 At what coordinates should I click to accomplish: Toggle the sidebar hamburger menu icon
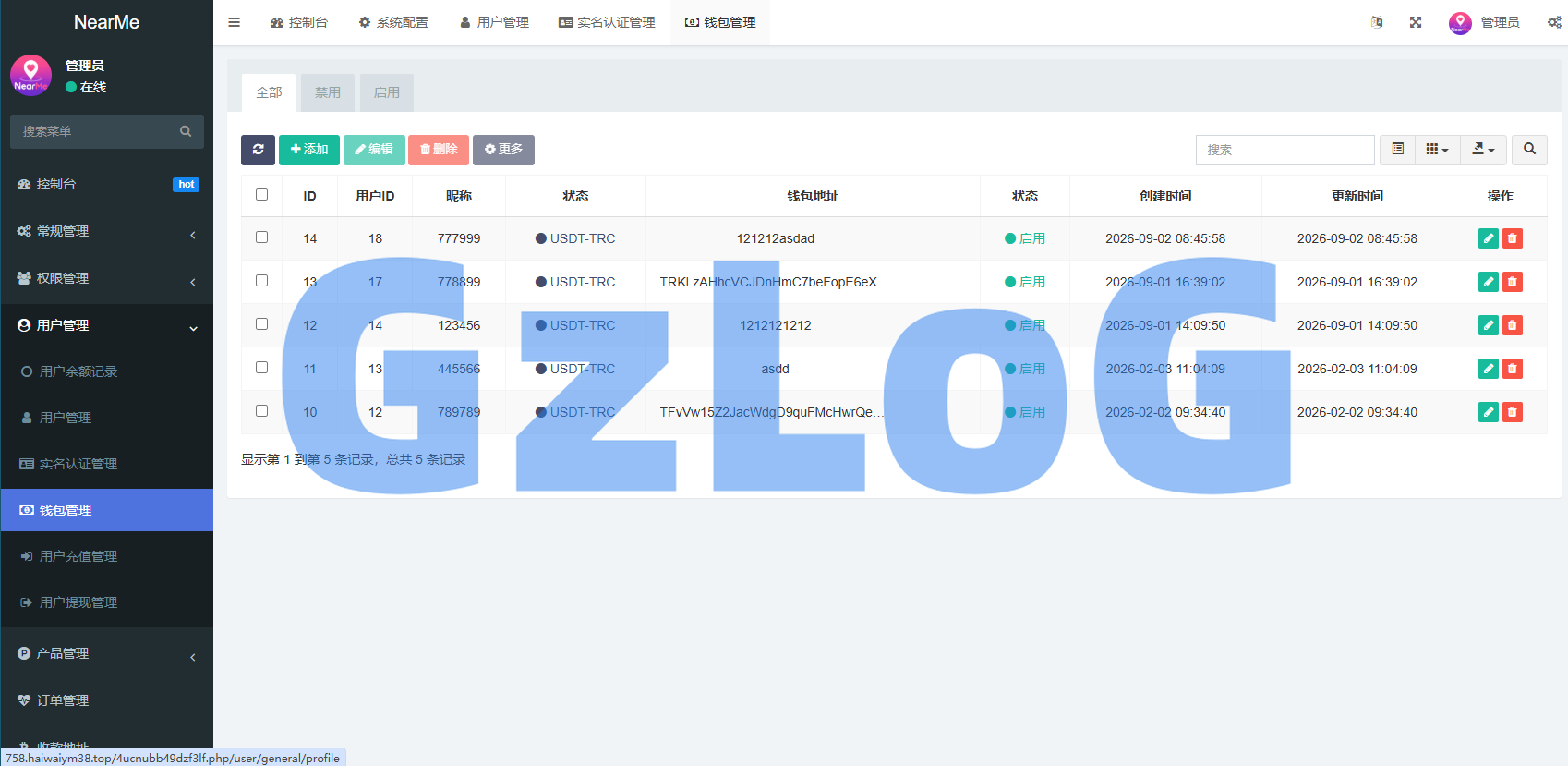[x=235, y=22]
